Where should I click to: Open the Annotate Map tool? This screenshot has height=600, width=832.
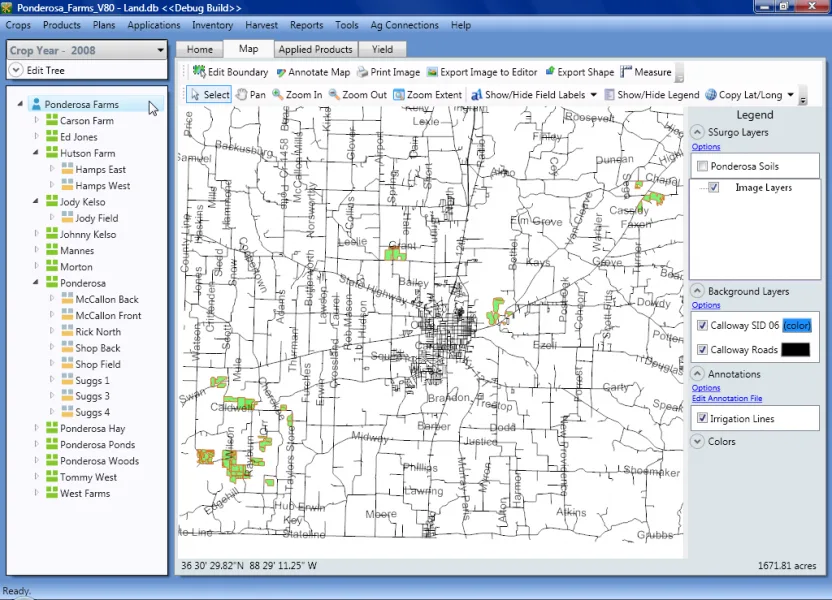(313, 72)
